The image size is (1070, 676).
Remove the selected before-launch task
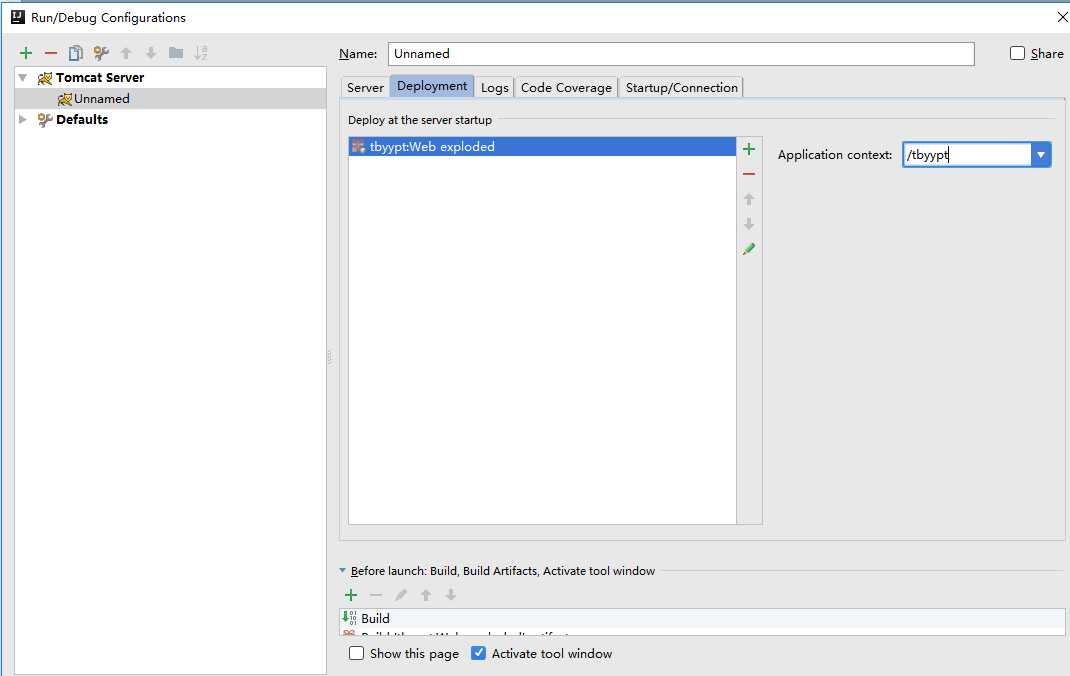pyautogui.click(x=376, y=595)
